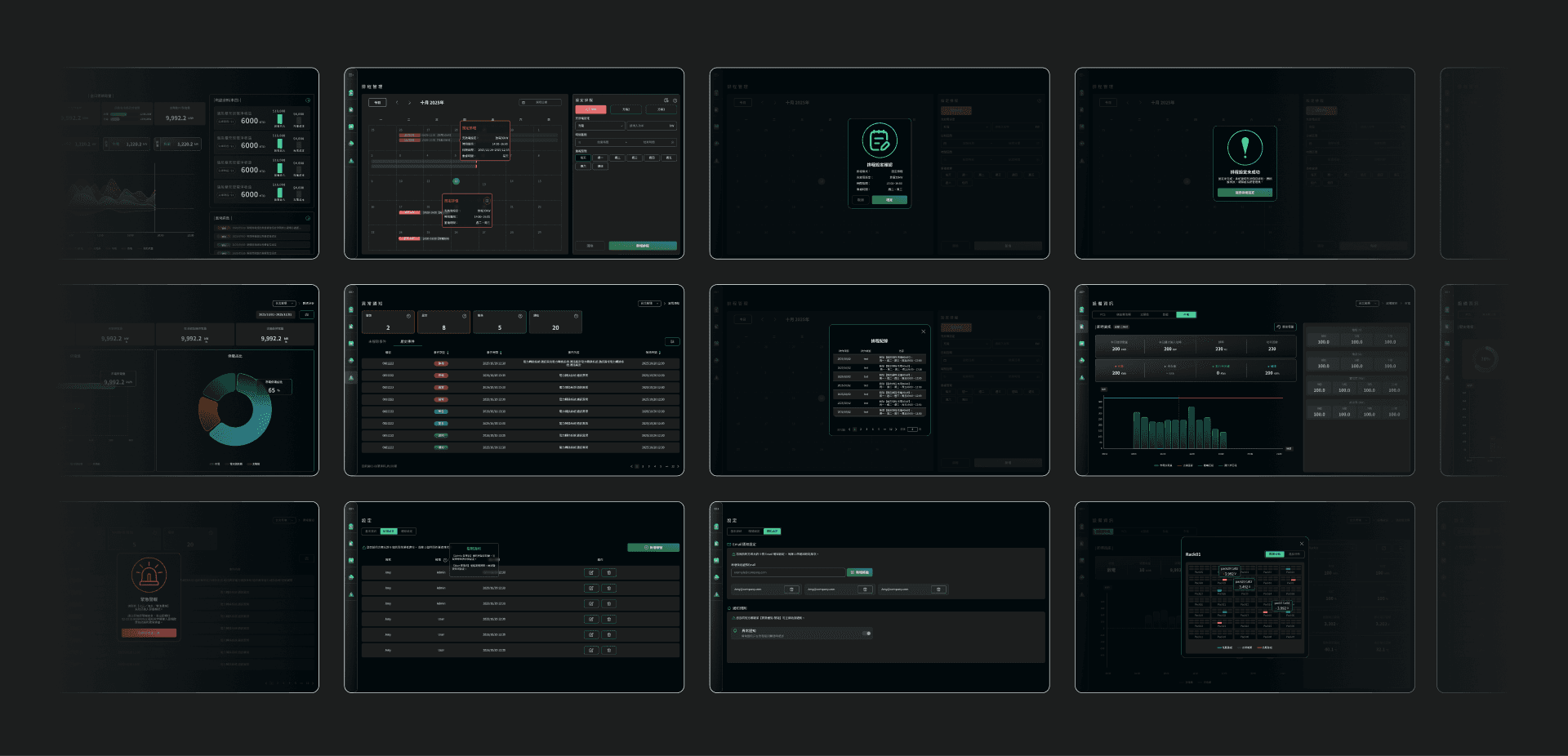Click the add email button beside the input

(x=859, y=572)
